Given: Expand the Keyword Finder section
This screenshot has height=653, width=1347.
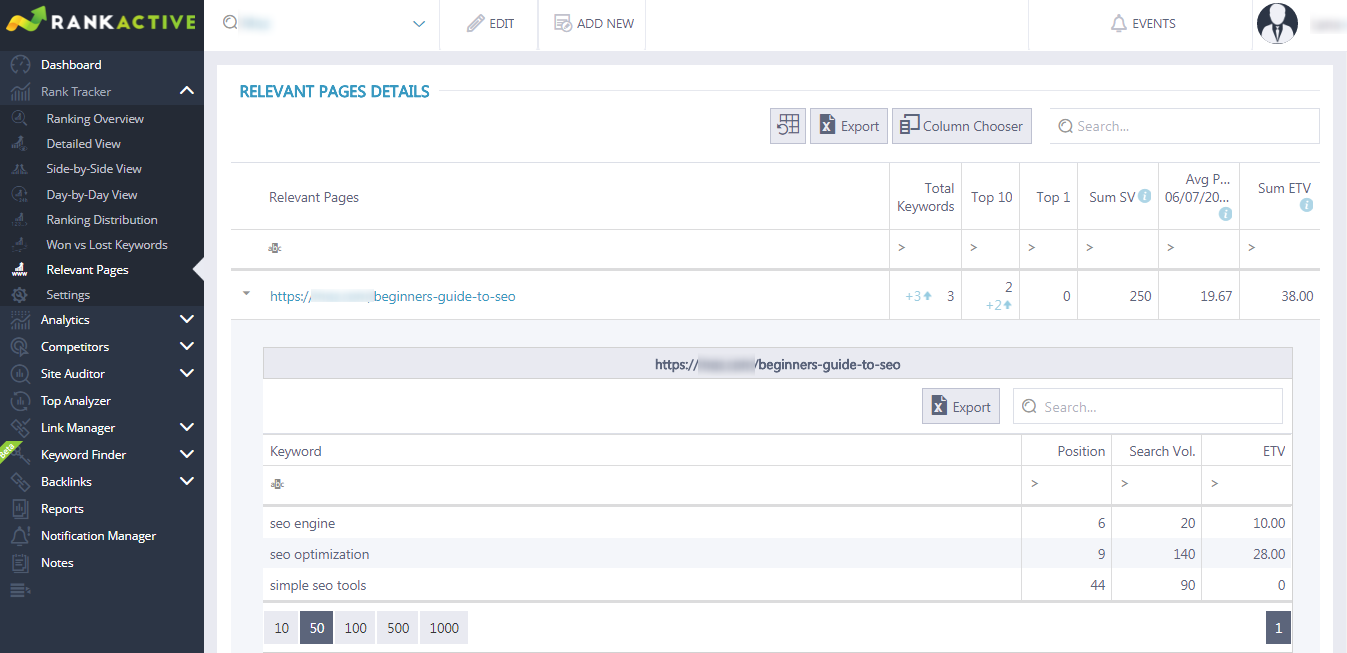Looking at the screenshot, I should pos(186,455).
